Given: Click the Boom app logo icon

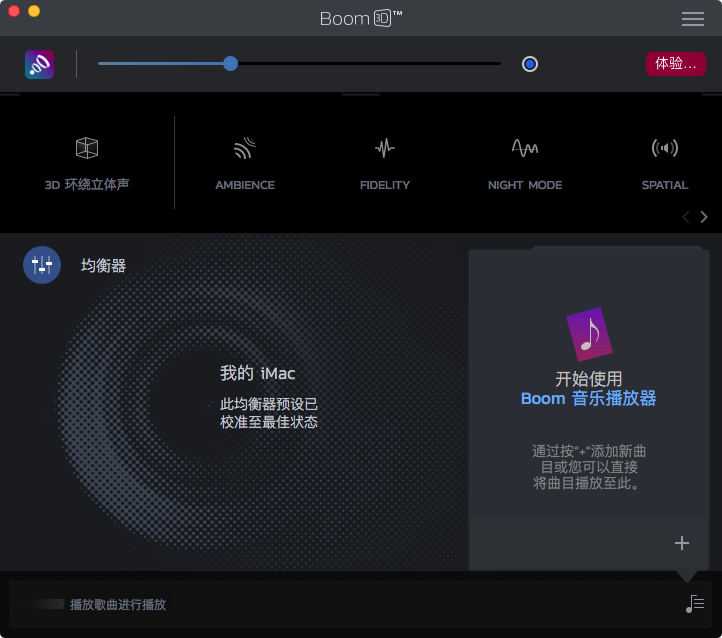Looking at the screenshot, I should coord(40,64).
